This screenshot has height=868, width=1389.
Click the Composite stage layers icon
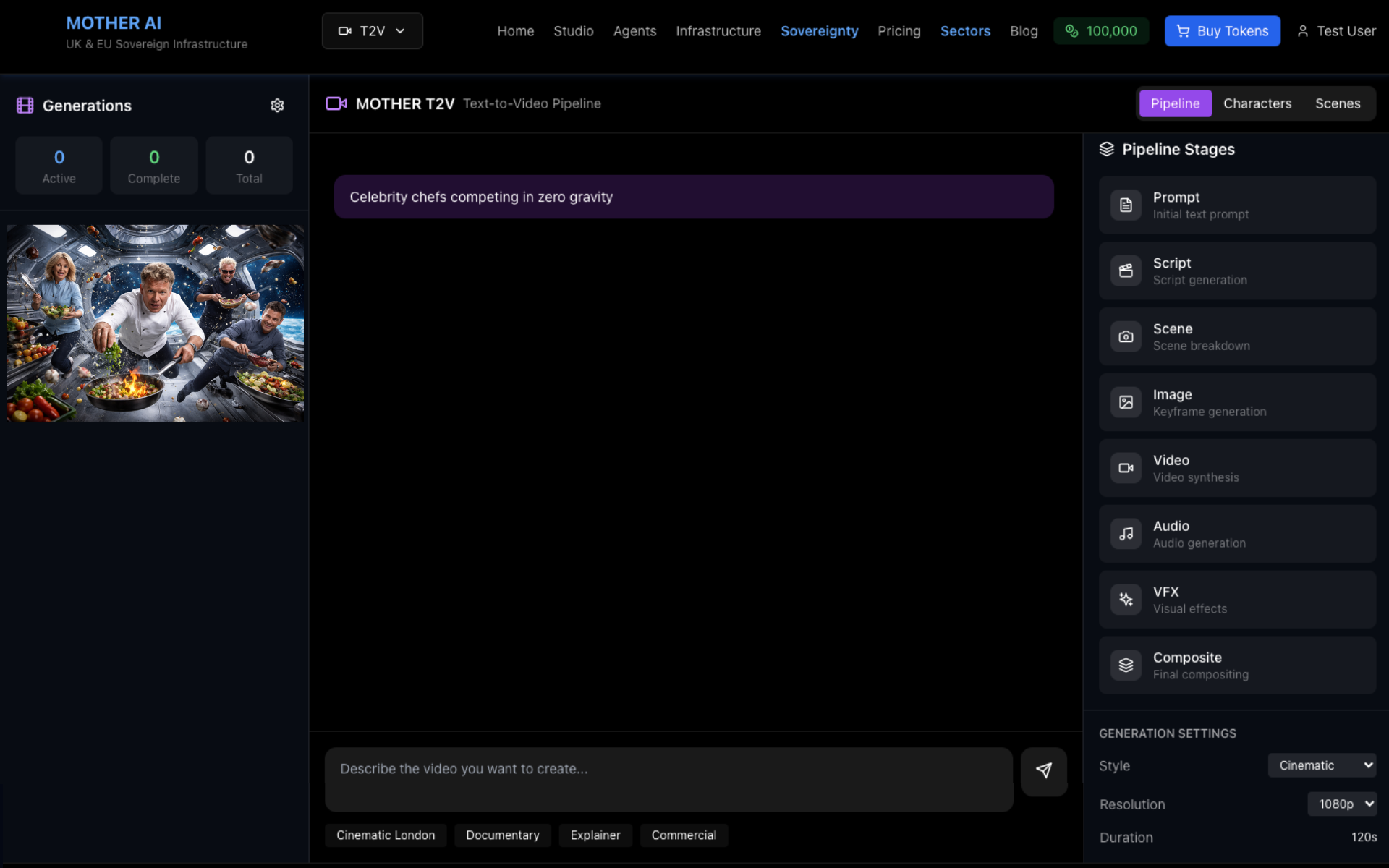coord(1126,665)
